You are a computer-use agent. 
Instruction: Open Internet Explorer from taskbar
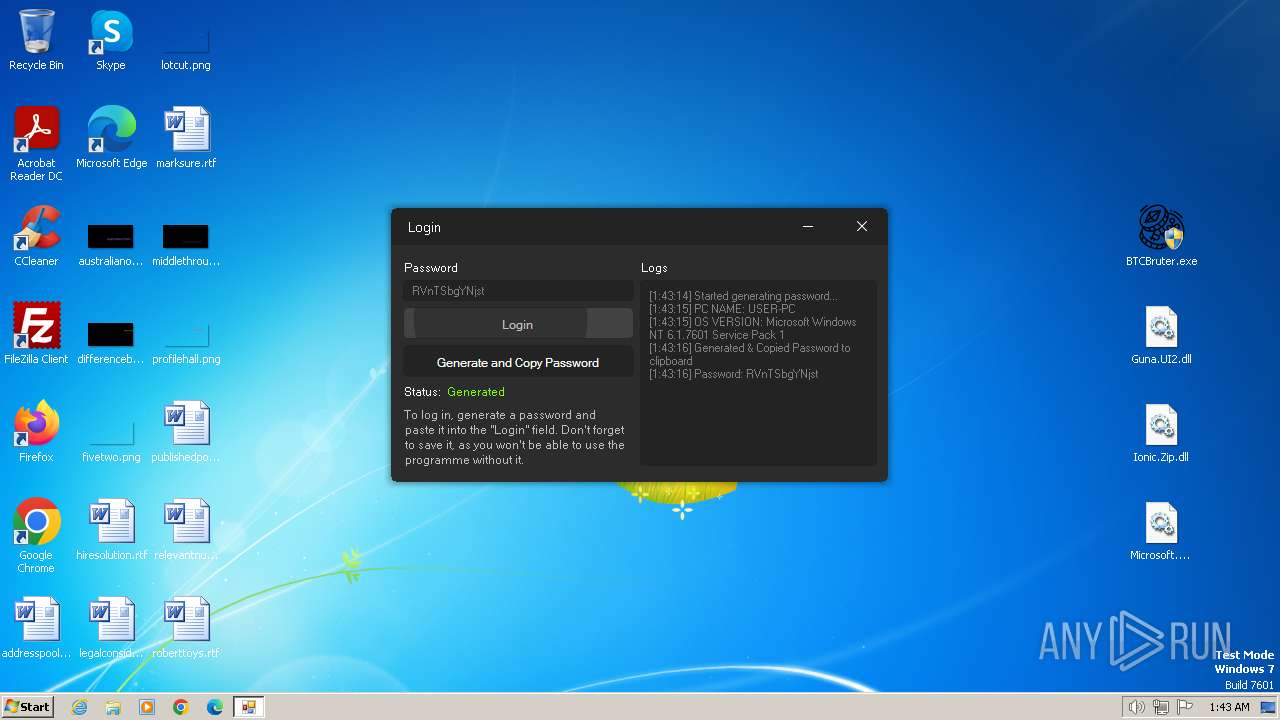point(79,707)
